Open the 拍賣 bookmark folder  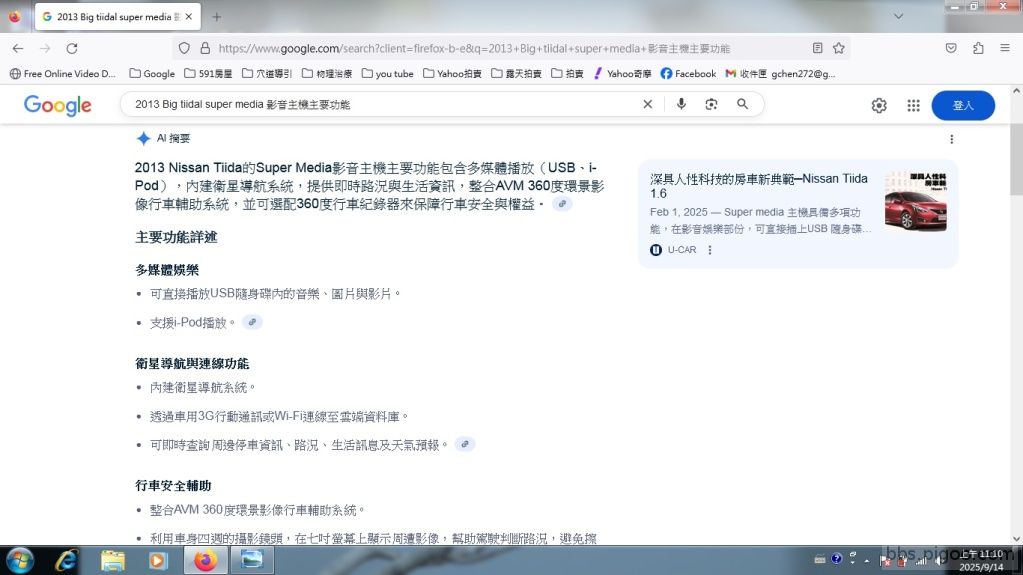click(x=567, y=74)
